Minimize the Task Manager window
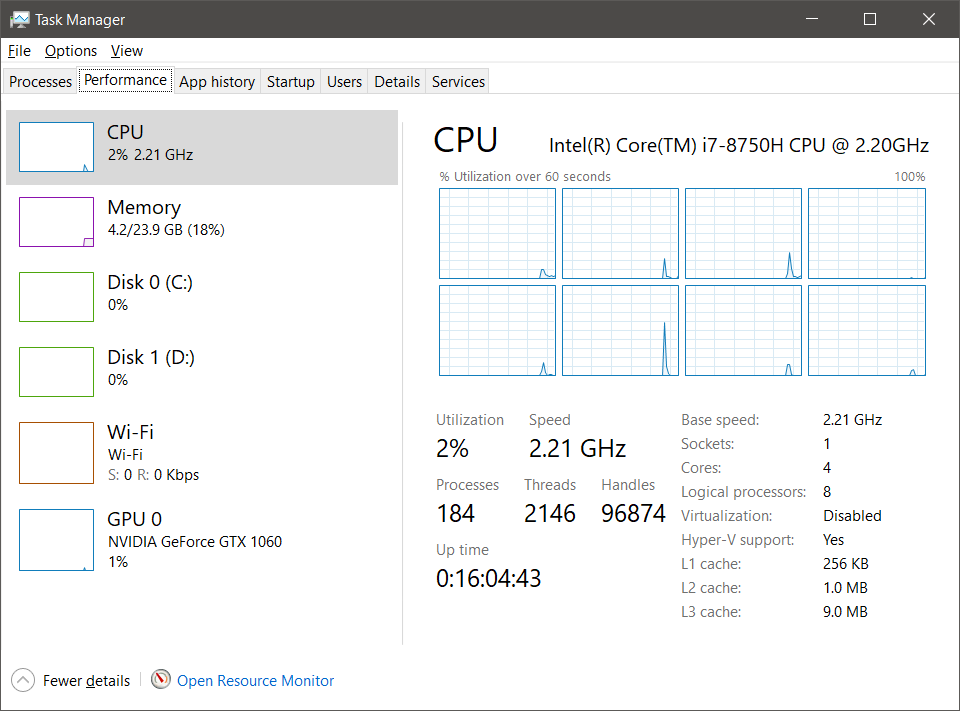960x711 pixels. click(x=812, y=19)
